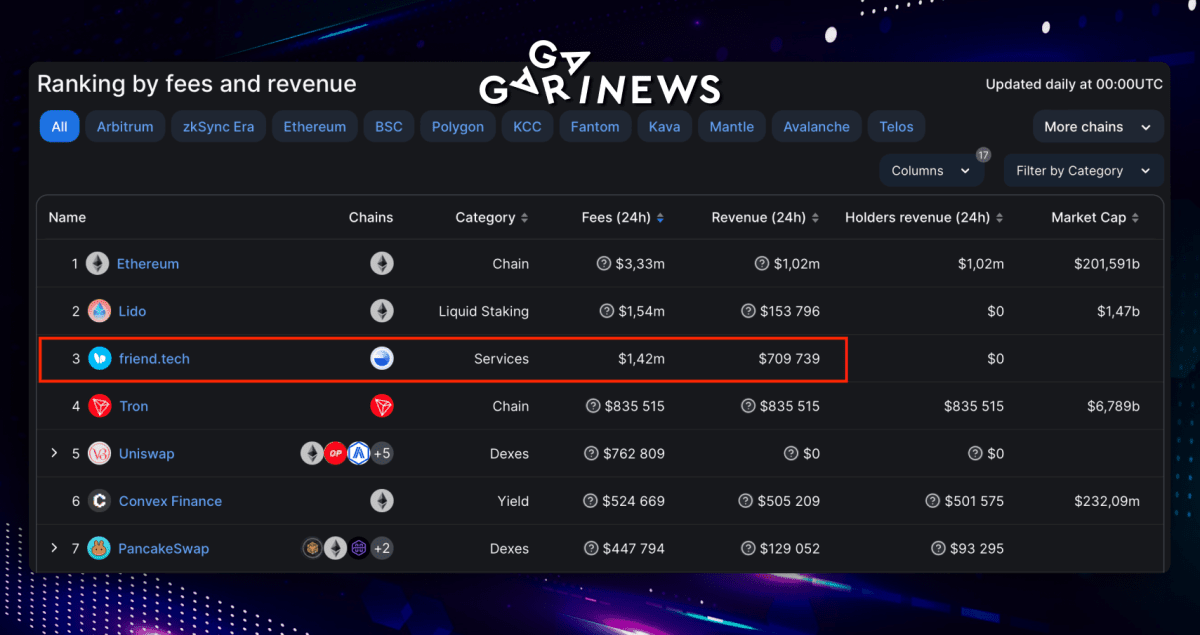Open the Uniswap protocol link
The image size is (1200, 635).
pyautogui.click(x=147, y=454)
